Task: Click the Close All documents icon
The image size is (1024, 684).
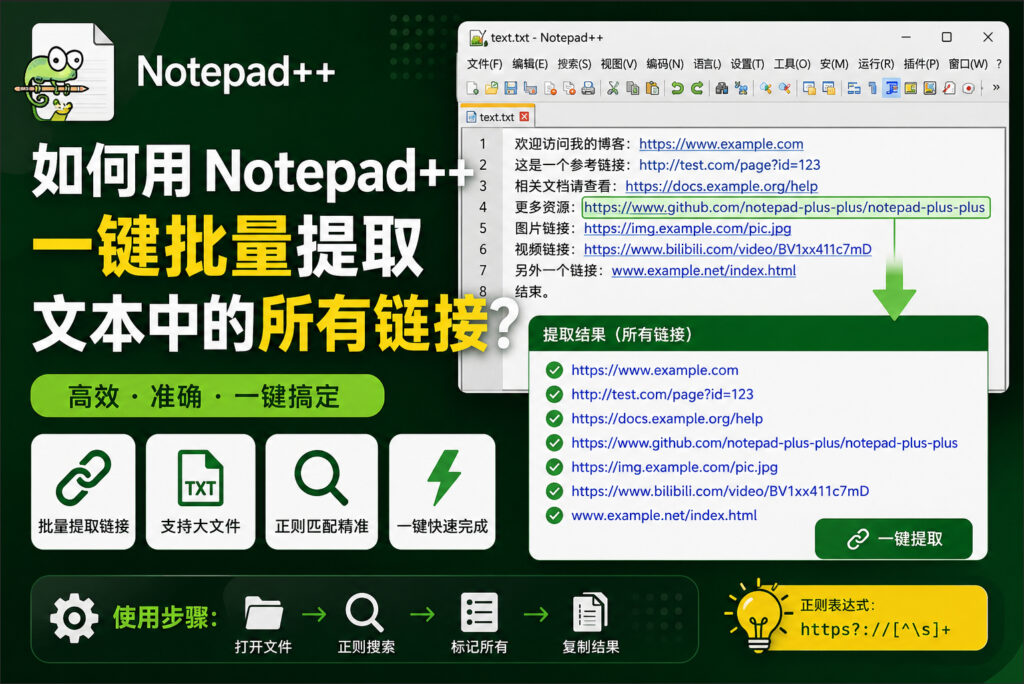Action: point(569,88)
